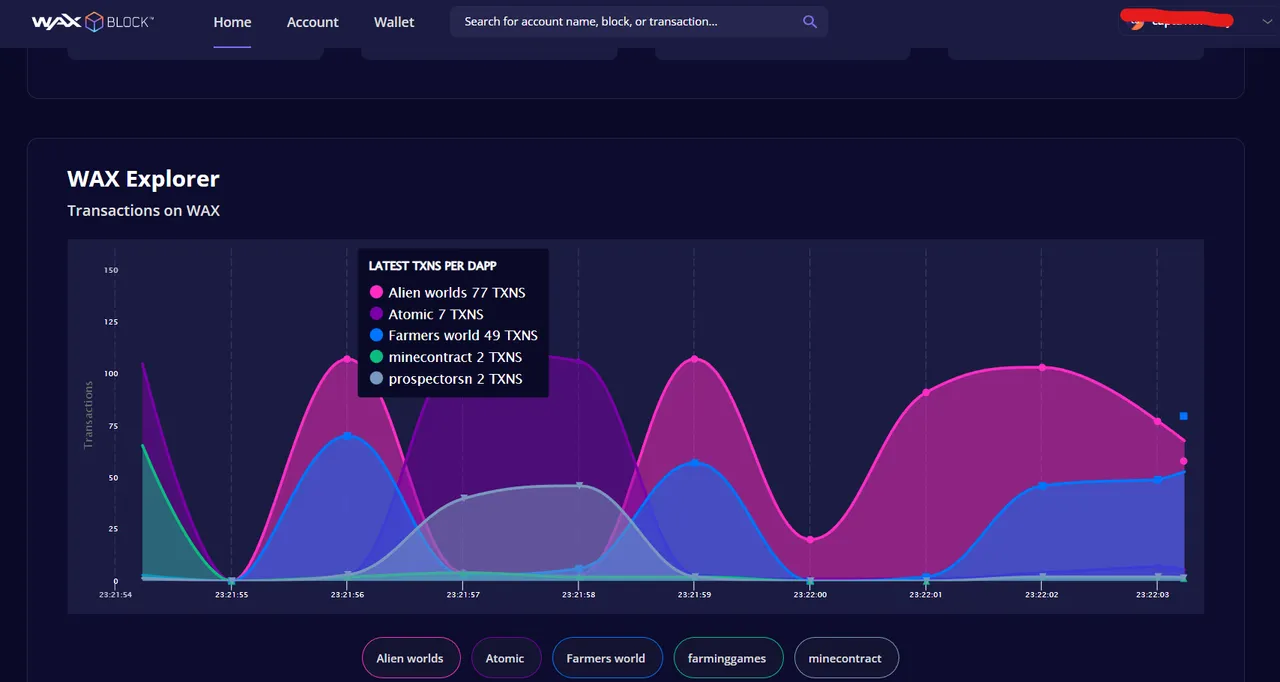Click pink Alien worlds dot in tooltip
The width and height of the screenshot is (1280, 682).
[x=376, y=292]
